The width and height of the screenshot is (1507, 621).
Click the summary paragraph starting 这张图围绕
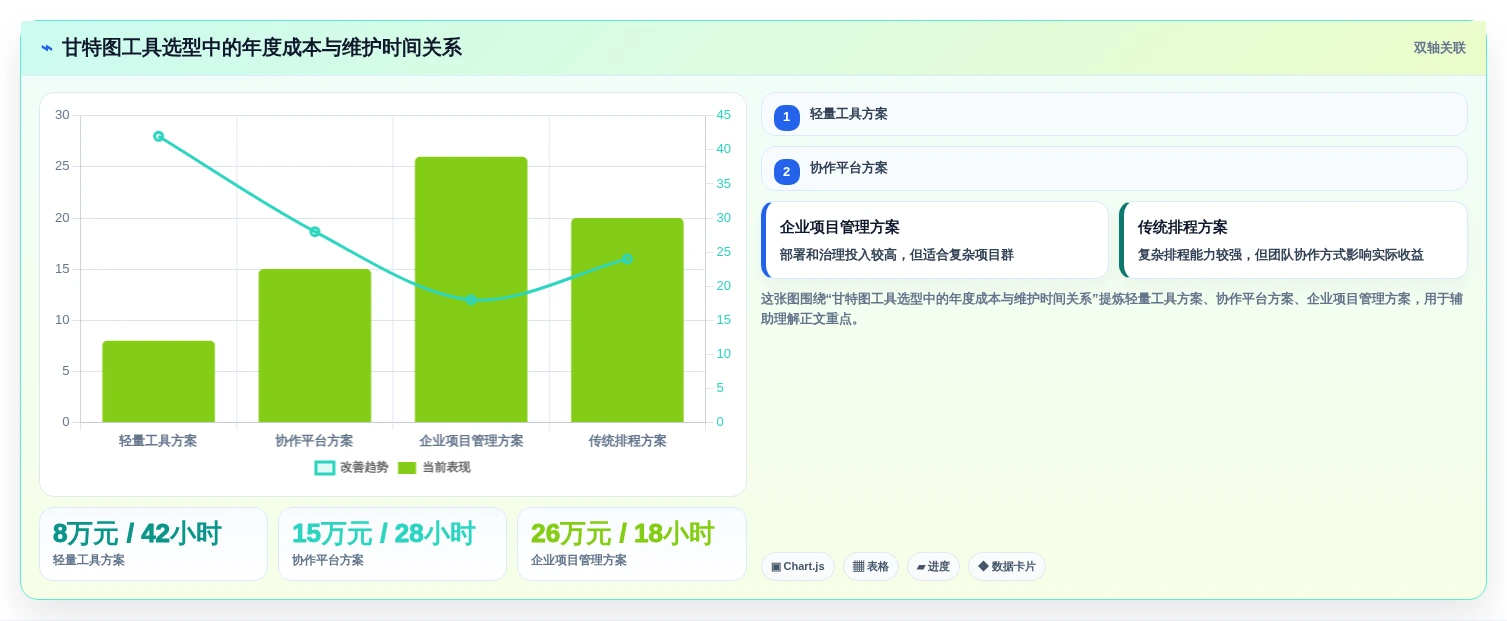[x=1112, y=309]
